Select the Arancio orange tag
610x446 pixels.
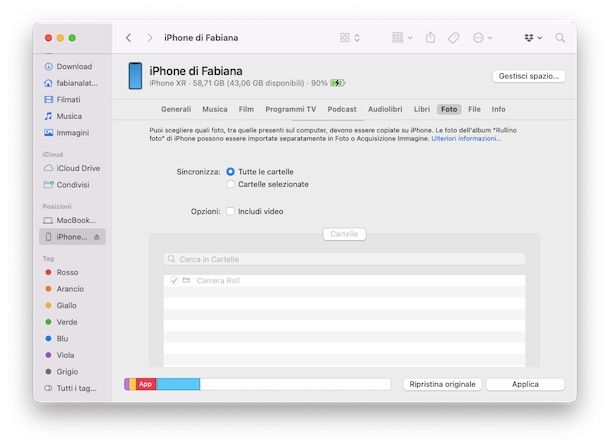pyautogui.click(x=65, y=289)
